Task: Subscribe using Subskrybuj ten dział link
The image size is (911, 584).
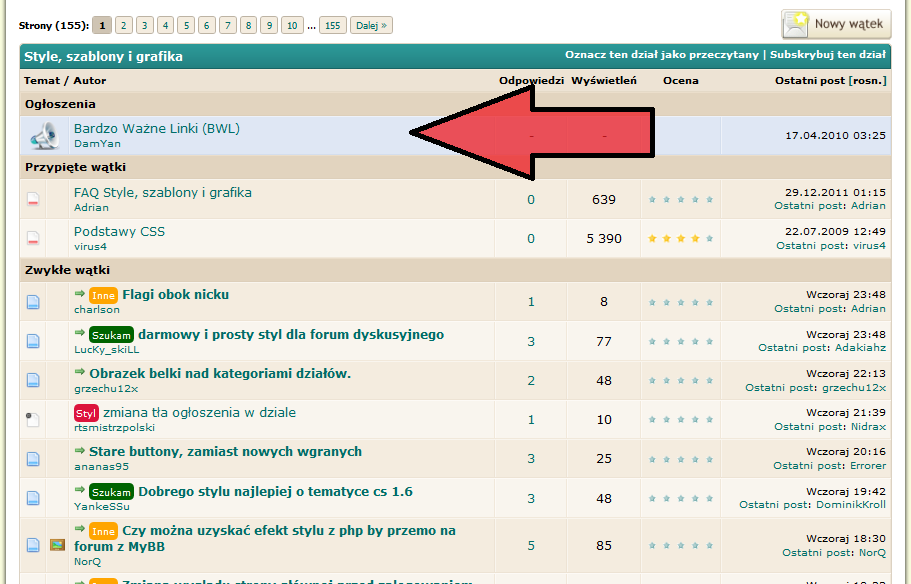Action: tap(828, 55)
